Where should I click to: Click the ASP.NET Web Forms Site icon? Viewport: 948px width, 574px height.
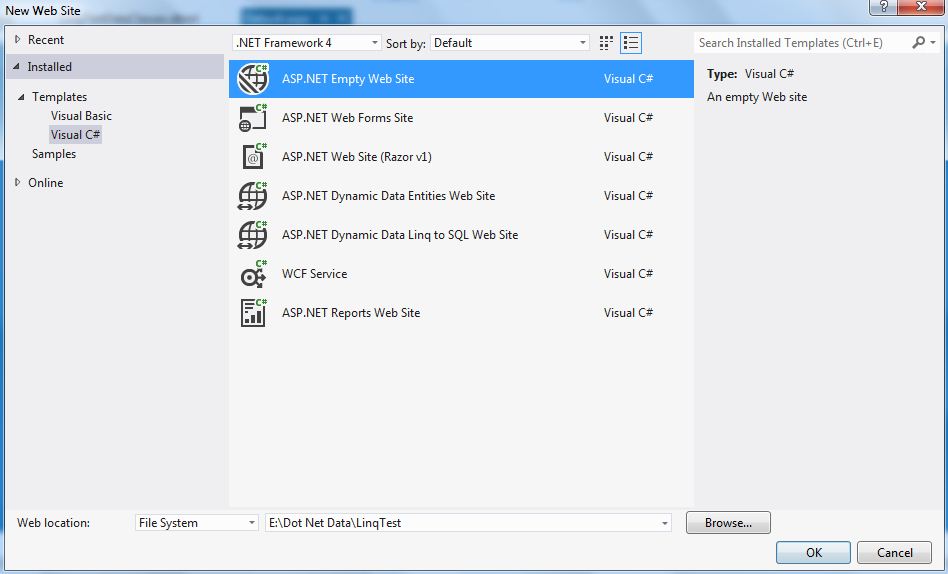tap(253, 118)
